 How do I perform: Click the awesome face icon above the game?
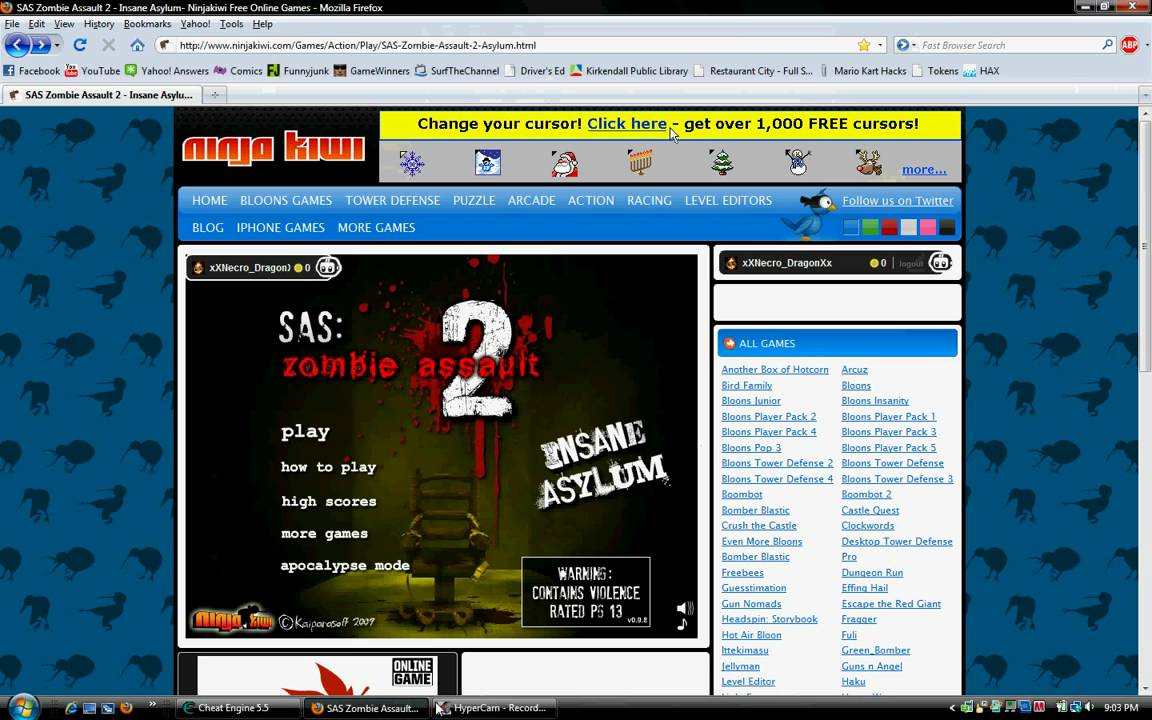[328, 267]
